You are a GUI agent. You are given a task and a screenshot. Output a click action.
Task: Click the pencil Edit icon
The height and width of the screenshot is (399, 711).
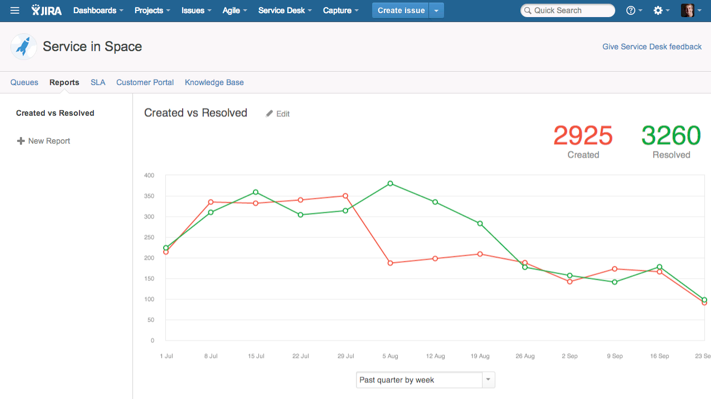[269, 113]
